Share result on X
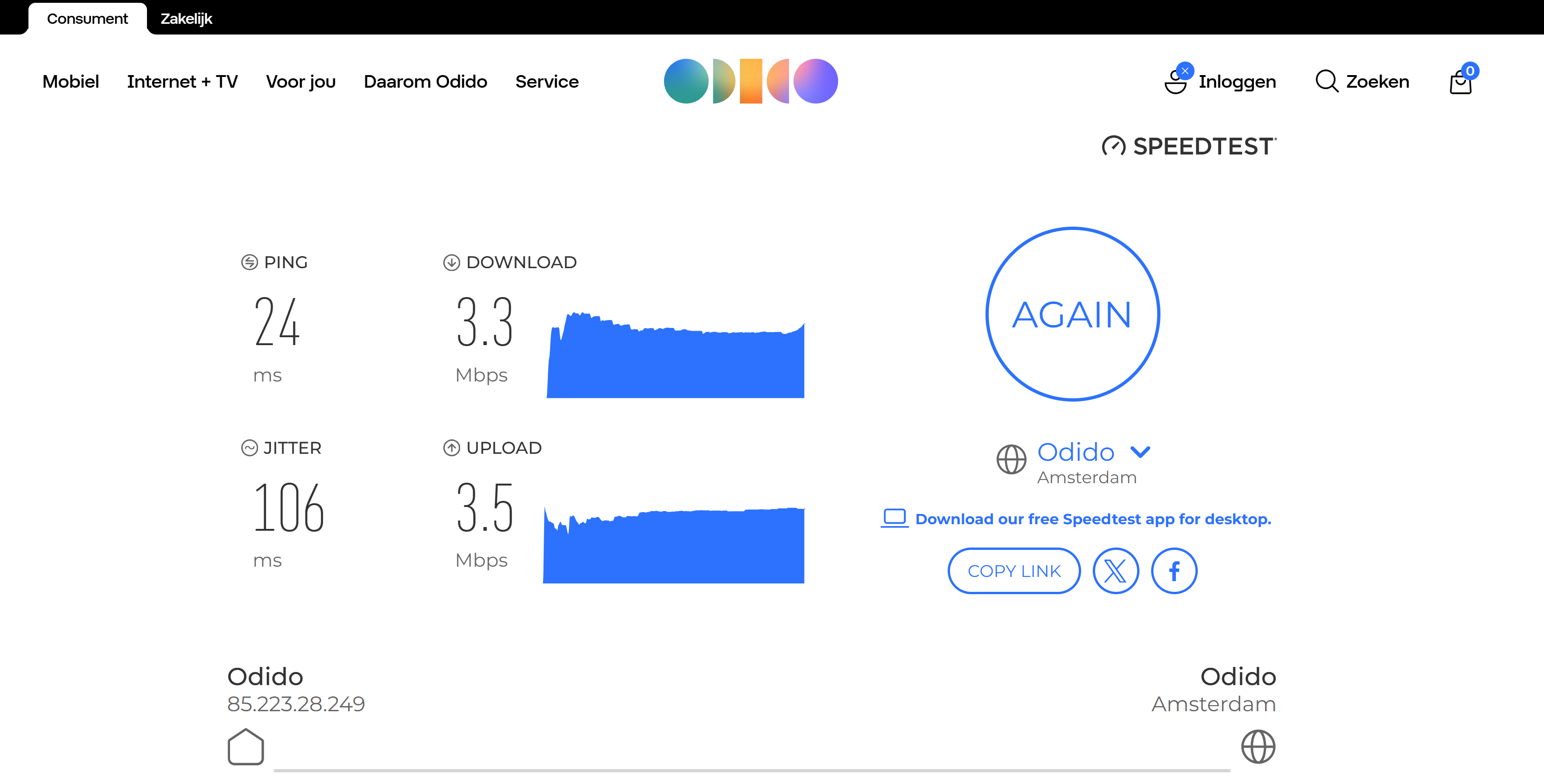Viewport: 1544px width, 784px height. [x=1116, y=571]
